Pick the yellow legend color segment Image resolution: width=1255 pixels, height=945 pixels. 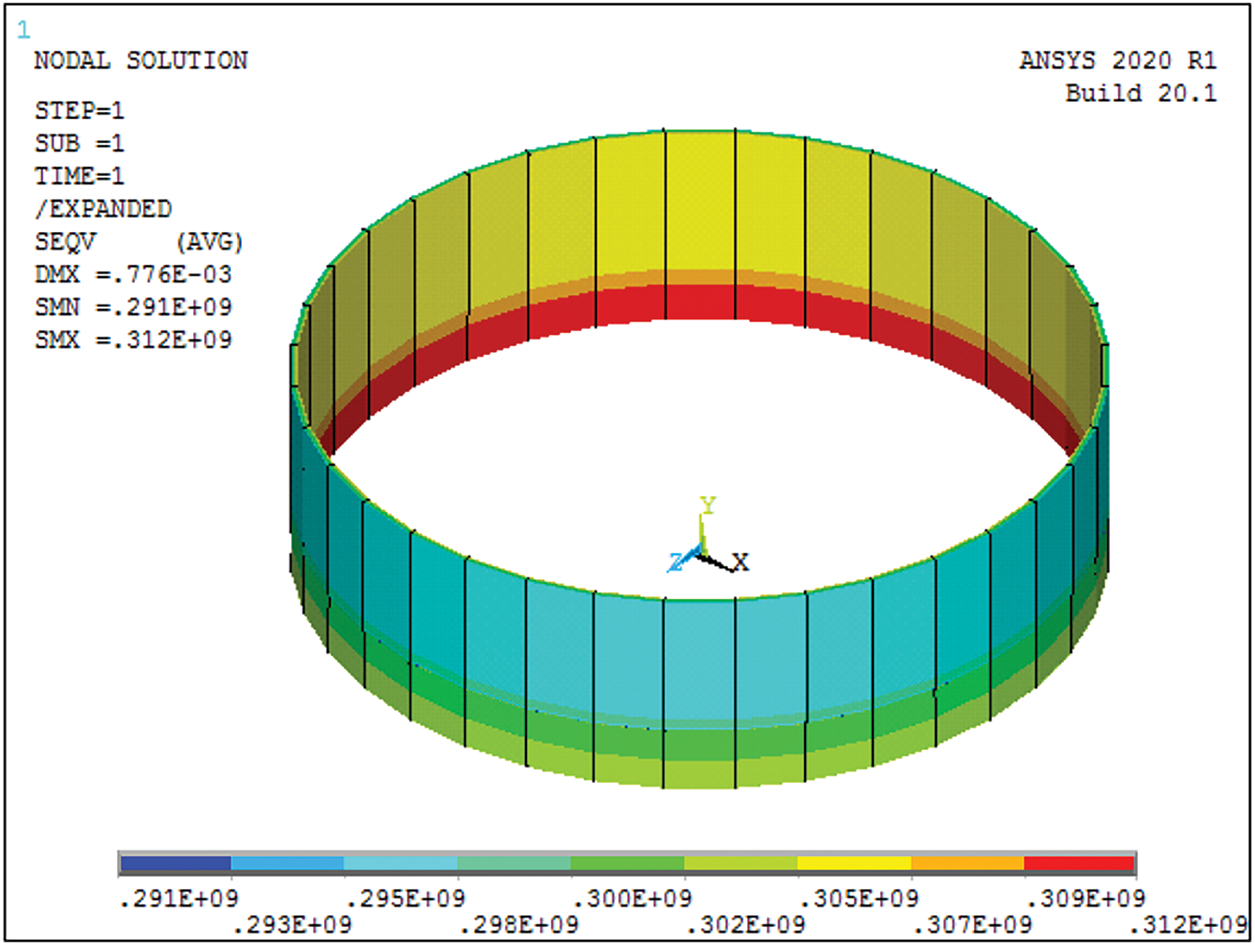pyautogui.click(x=854, y=862)
